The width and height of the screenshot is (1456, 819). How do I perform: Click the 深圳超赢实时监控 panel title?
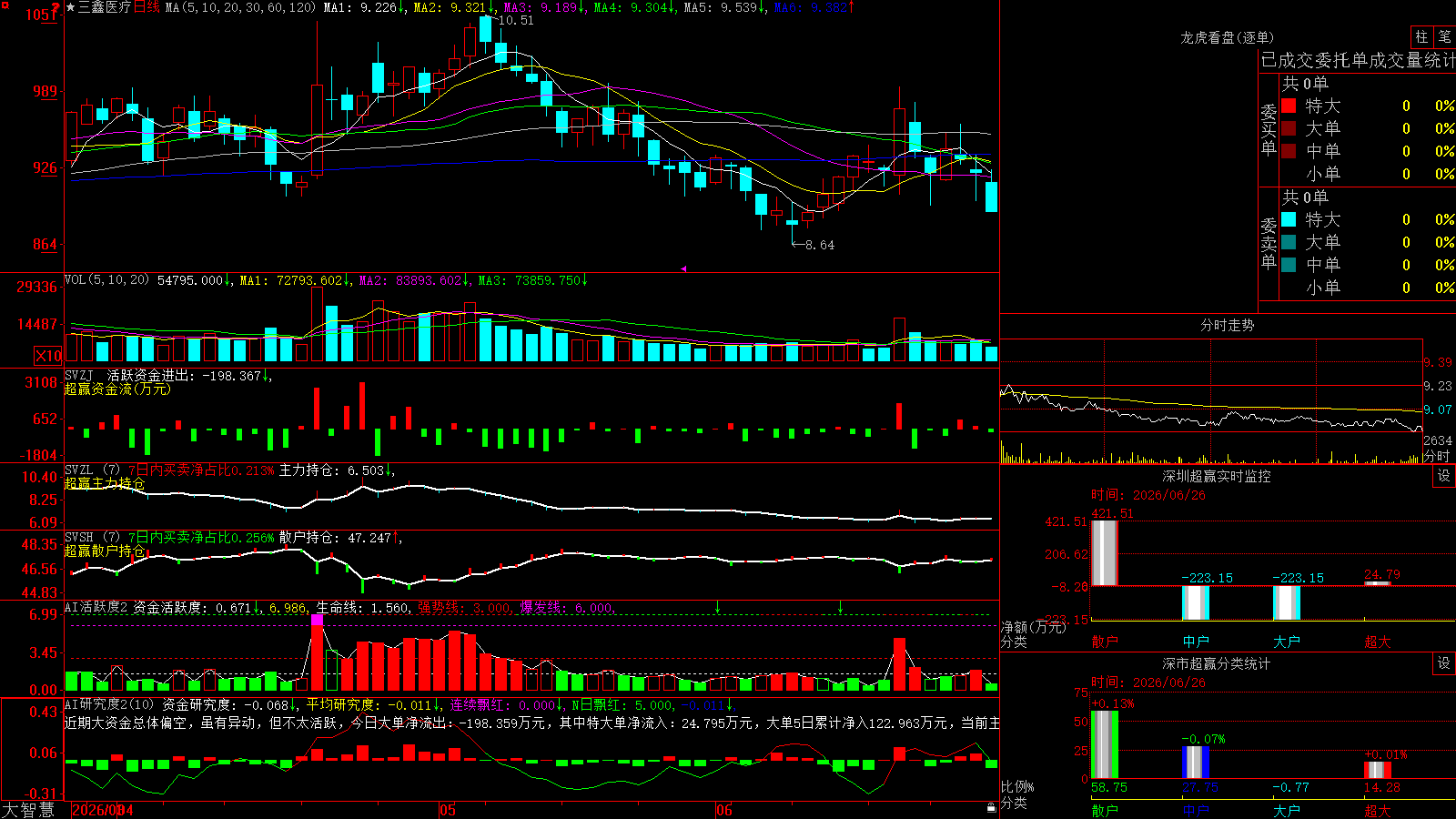[x=1217, y=476]
